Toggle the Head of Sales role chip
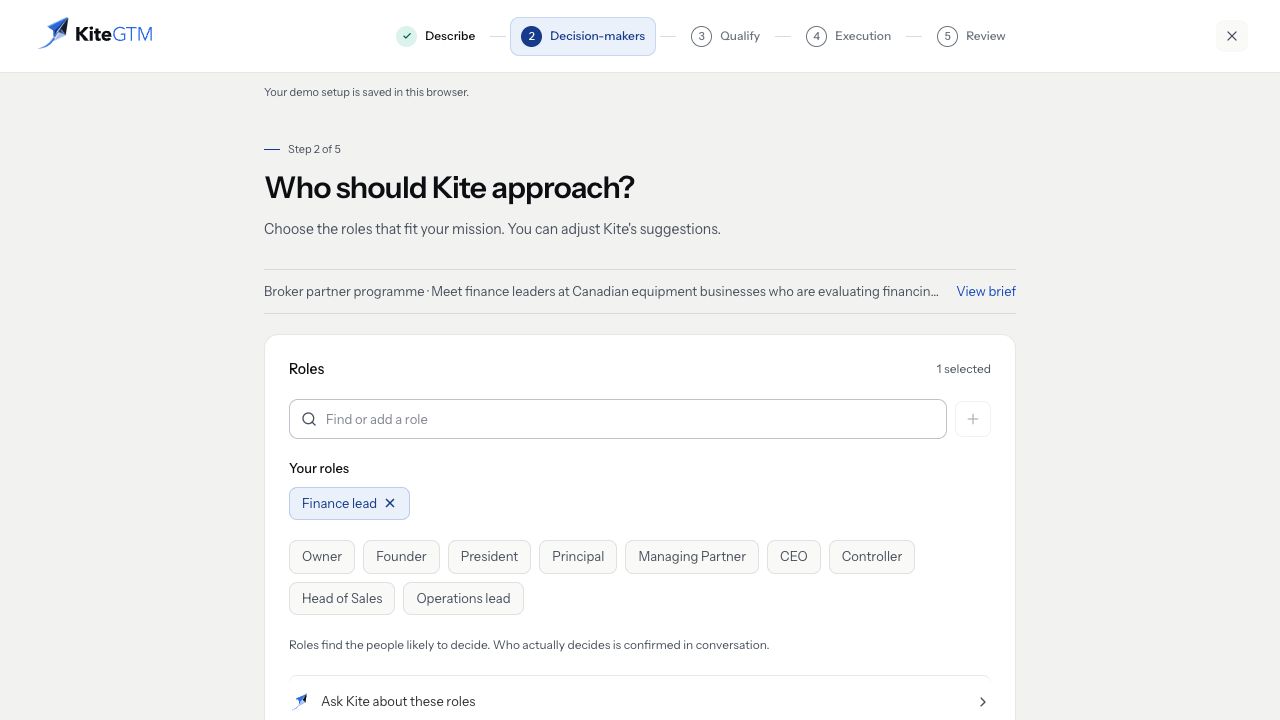The image size is (1280, 720). click(x=342, y=598)
